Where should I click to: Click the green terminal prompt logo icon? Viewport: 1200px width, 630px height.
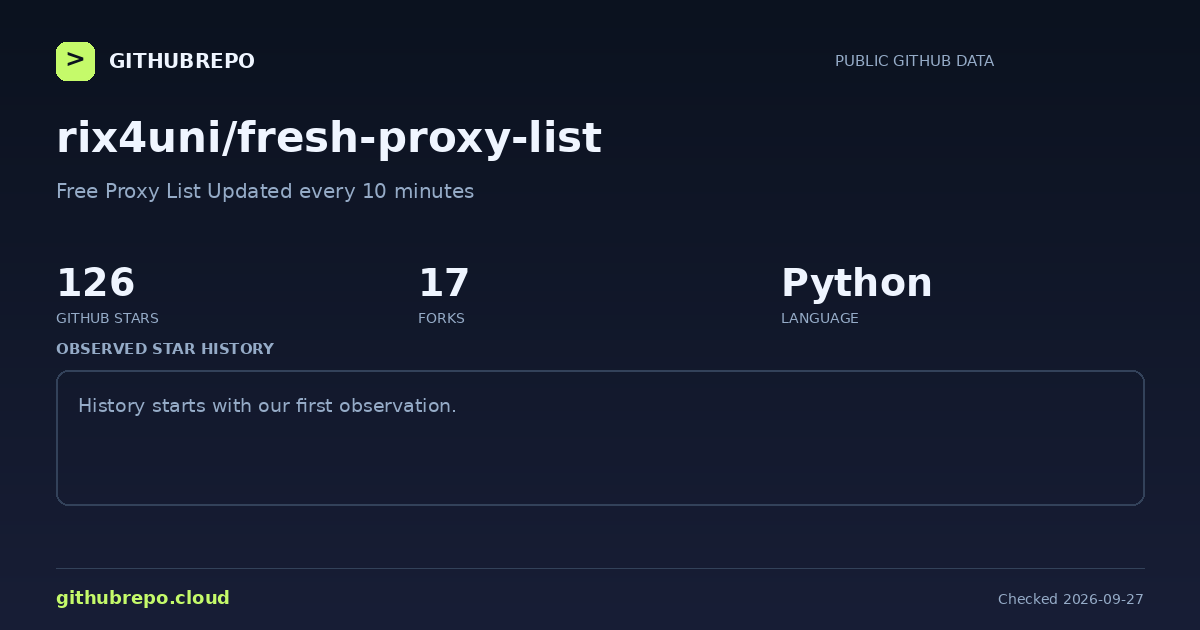(x=75, y=61)
